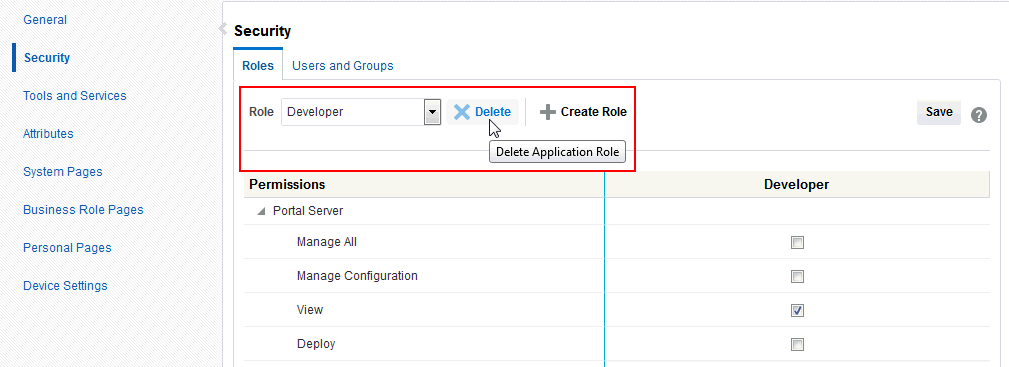Click the blue X Delete icon

461,112
